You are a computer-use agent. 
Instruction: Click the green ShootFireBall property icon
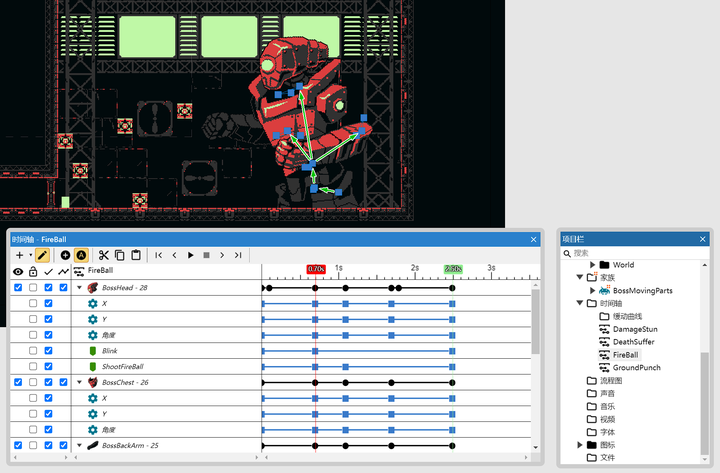point(93,366)
